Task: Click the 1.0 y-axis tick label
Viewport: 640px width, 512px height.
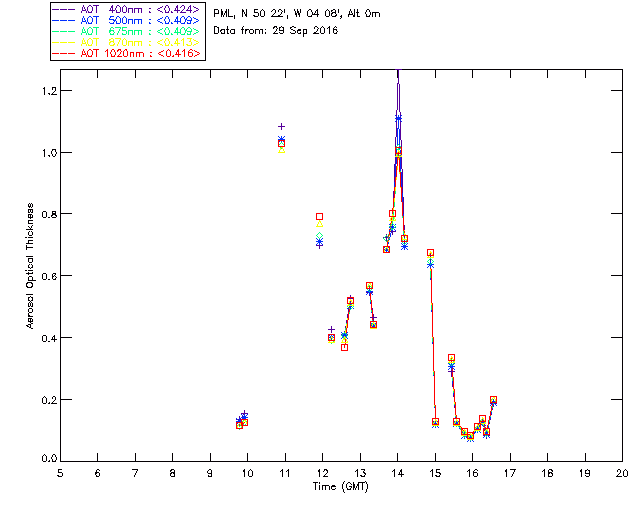Action: click(49, 153)
